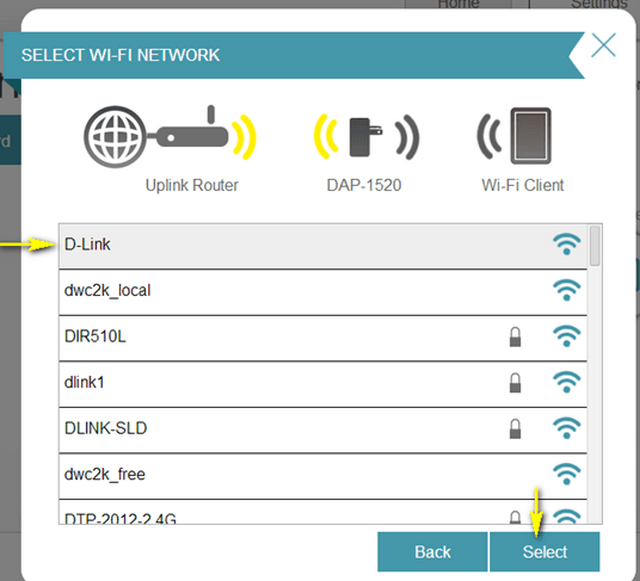Click the lock icon on DLINK-SLD row

pos(515,429)
